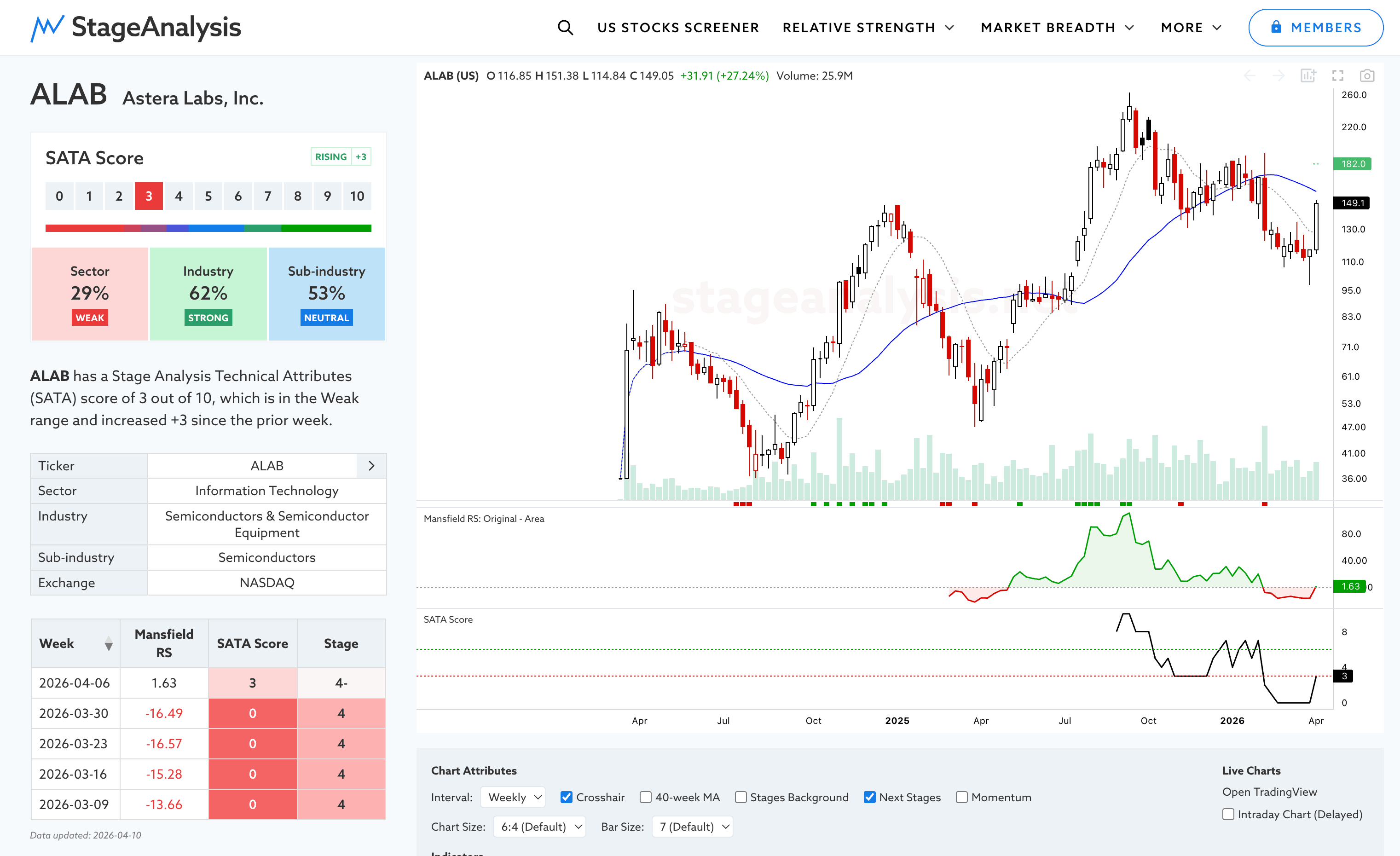Open the Interval Weekly dropdown

point(513,797)
